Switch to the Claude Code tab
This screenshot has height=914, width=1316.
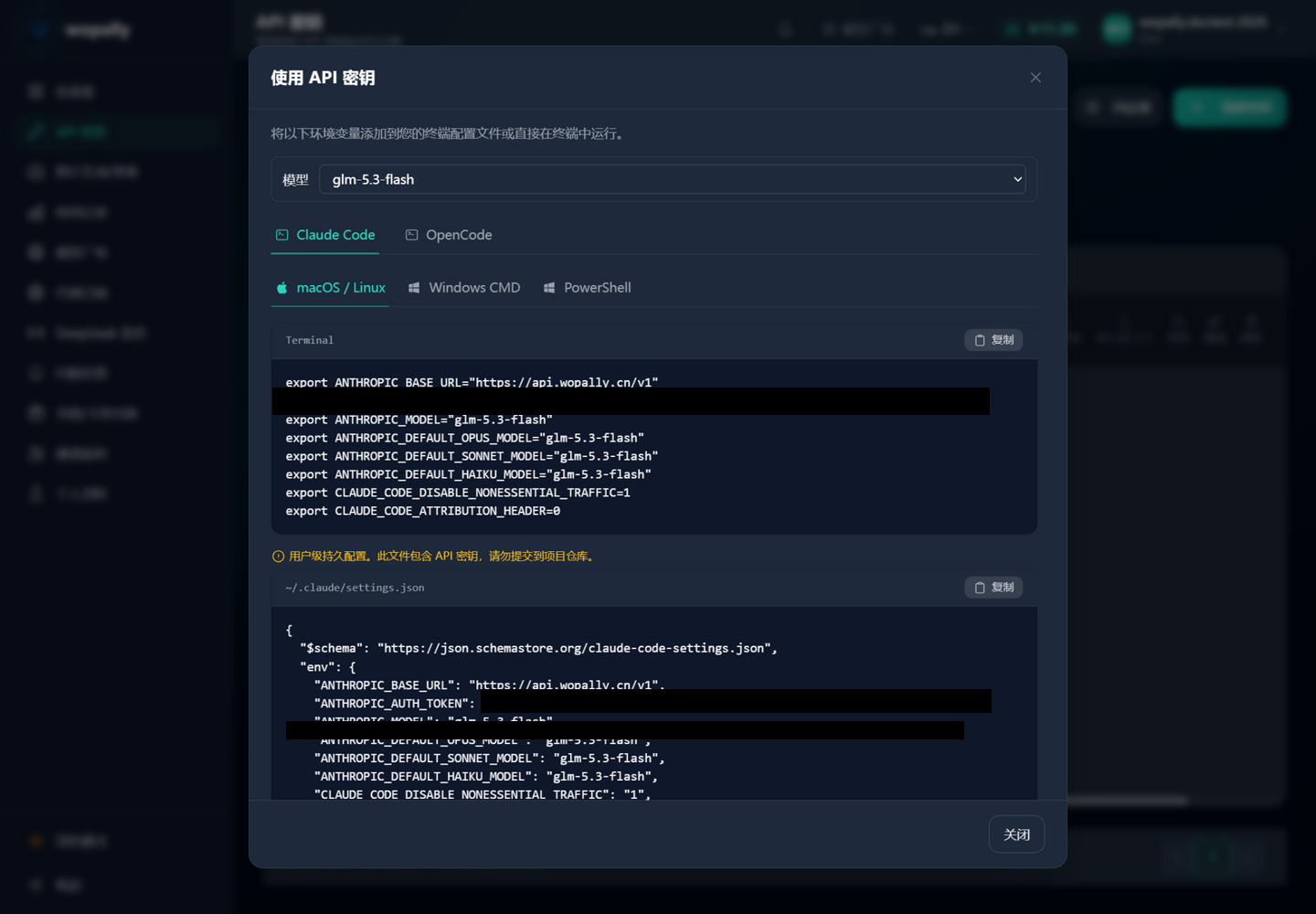325,235
